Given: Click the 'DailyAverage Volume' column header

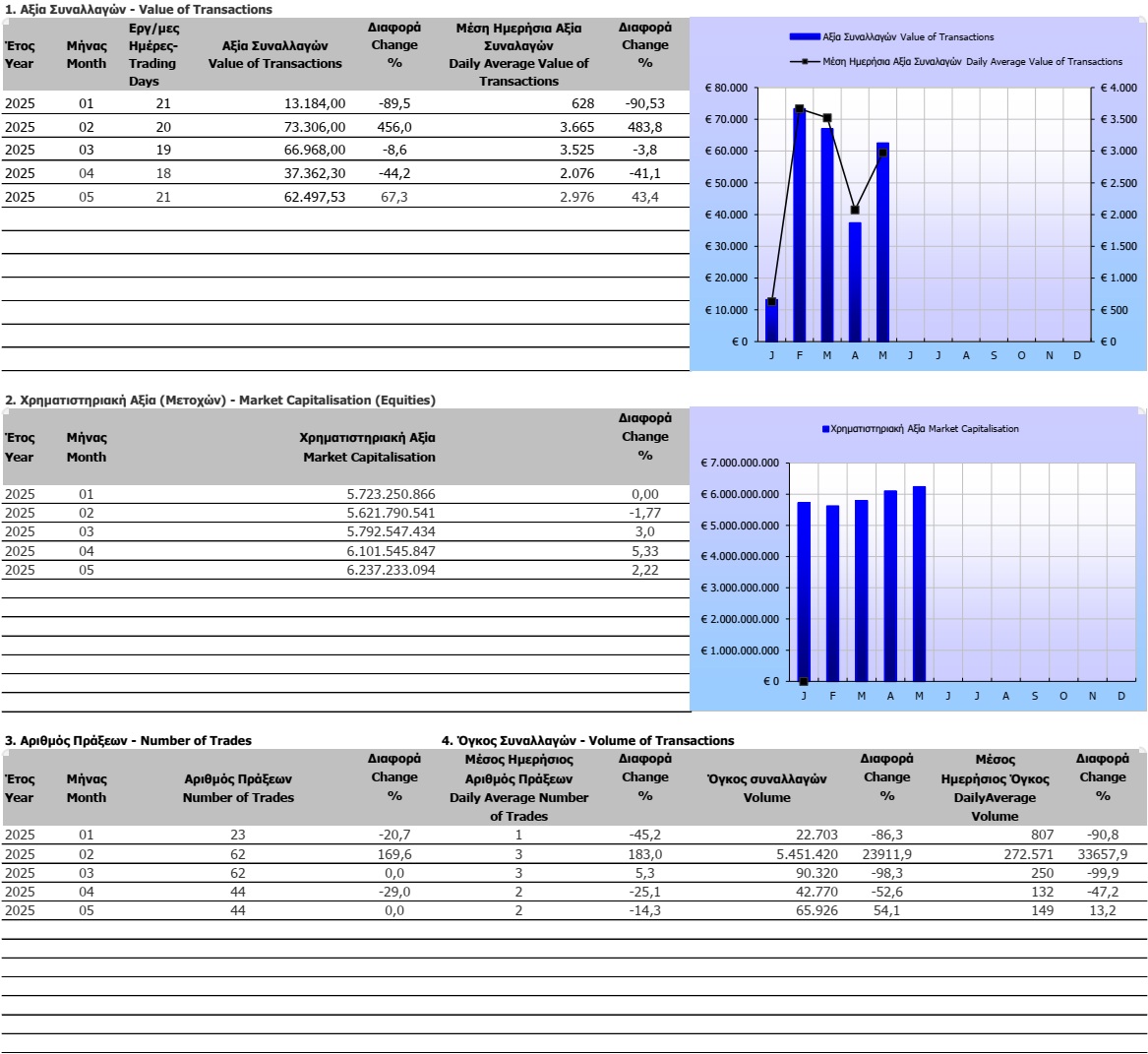Looking at the screenshot, I should click(x=995, y=787).
